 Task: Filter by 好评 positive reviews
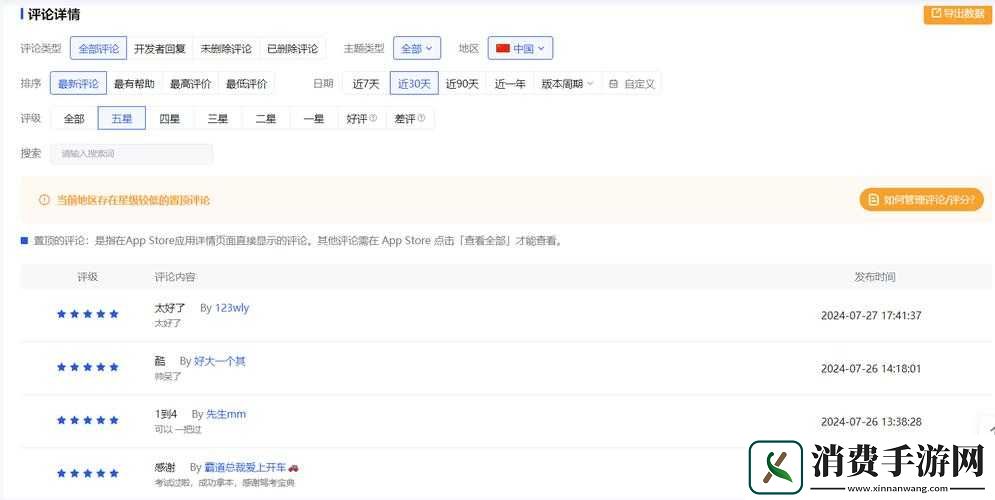pyautogui.click(x=361, y=118)
